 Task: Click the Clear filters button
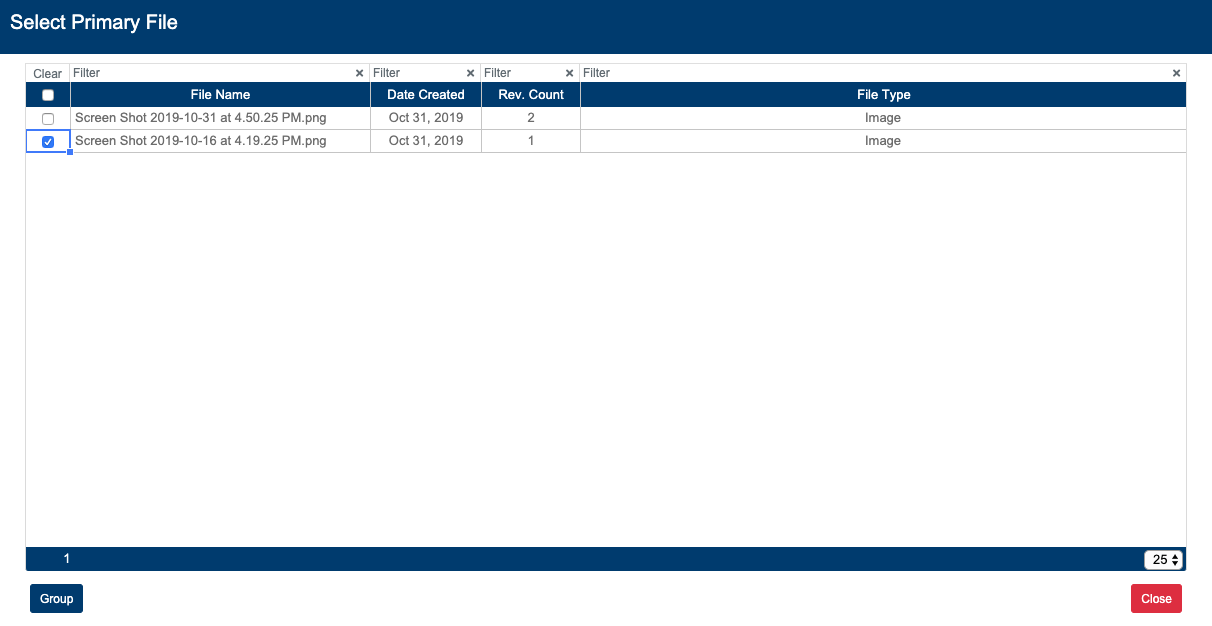pyautogui.click(x=48, y=74)
